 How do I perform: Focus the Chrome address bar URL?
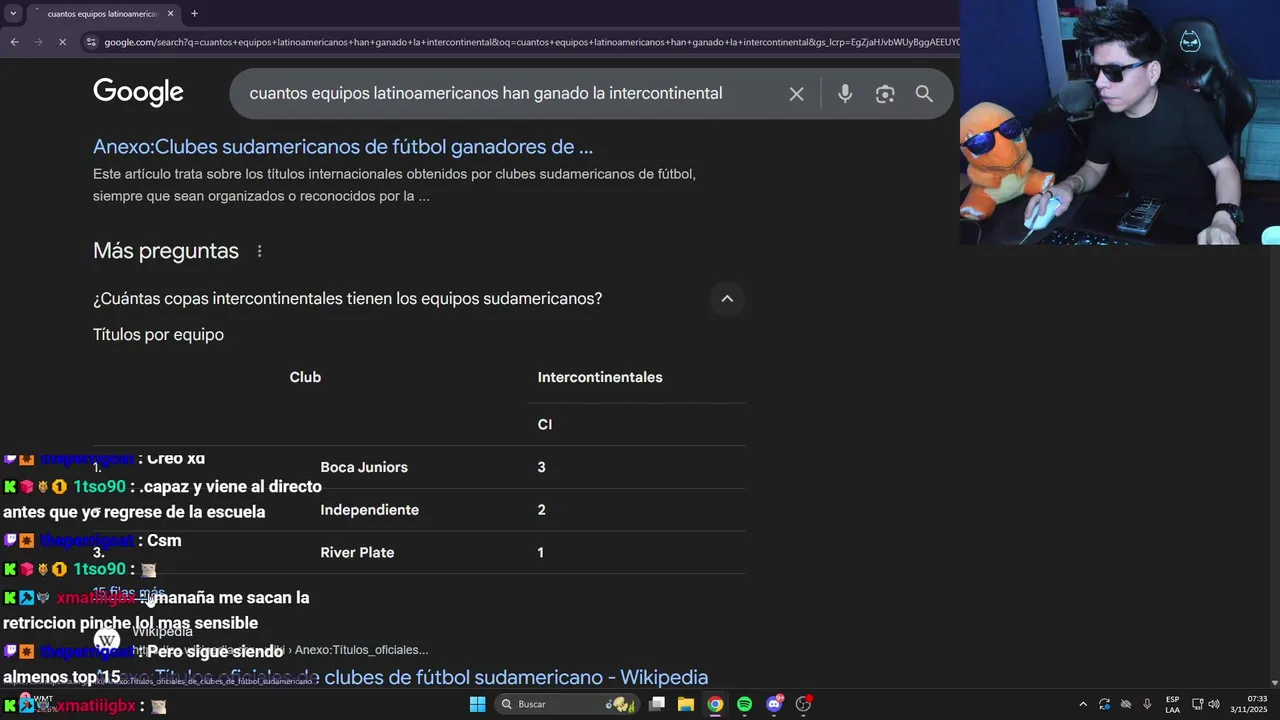tap(530, 42)
